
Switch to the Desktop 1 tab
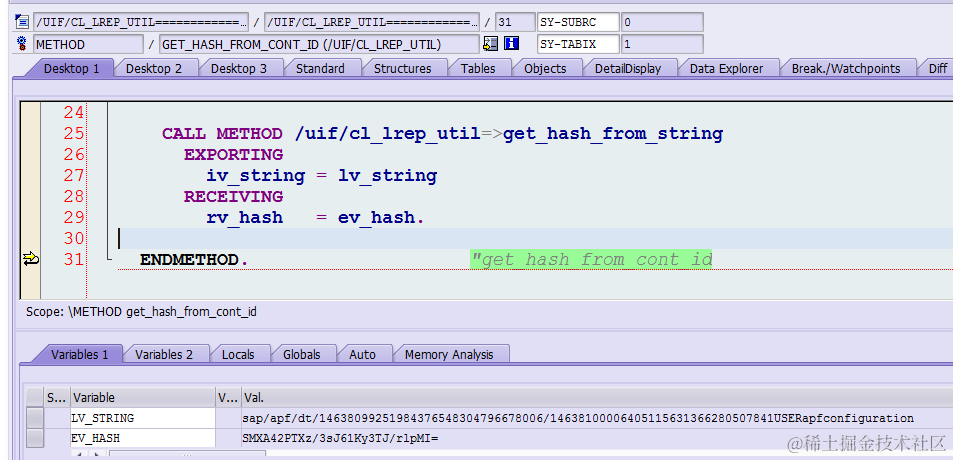[72, 69]
